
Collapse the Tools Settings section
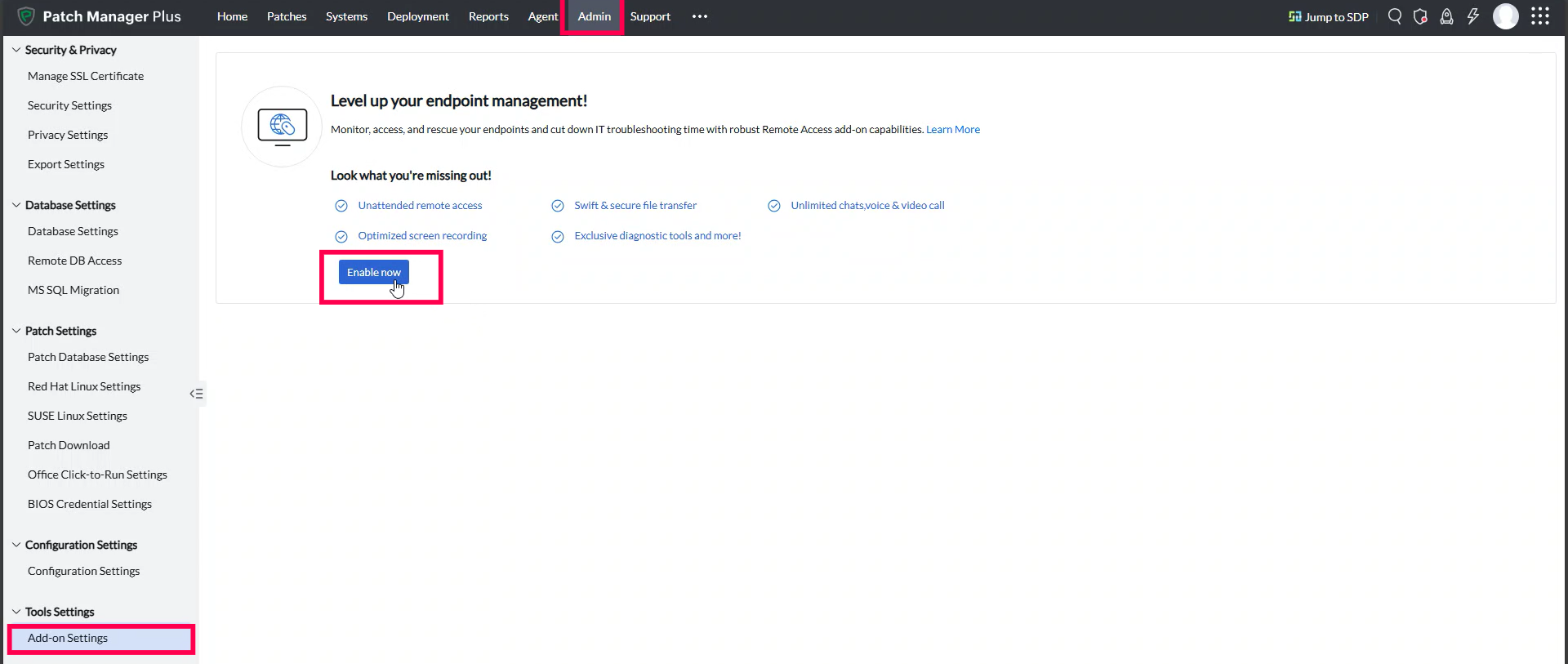point(16,612)
